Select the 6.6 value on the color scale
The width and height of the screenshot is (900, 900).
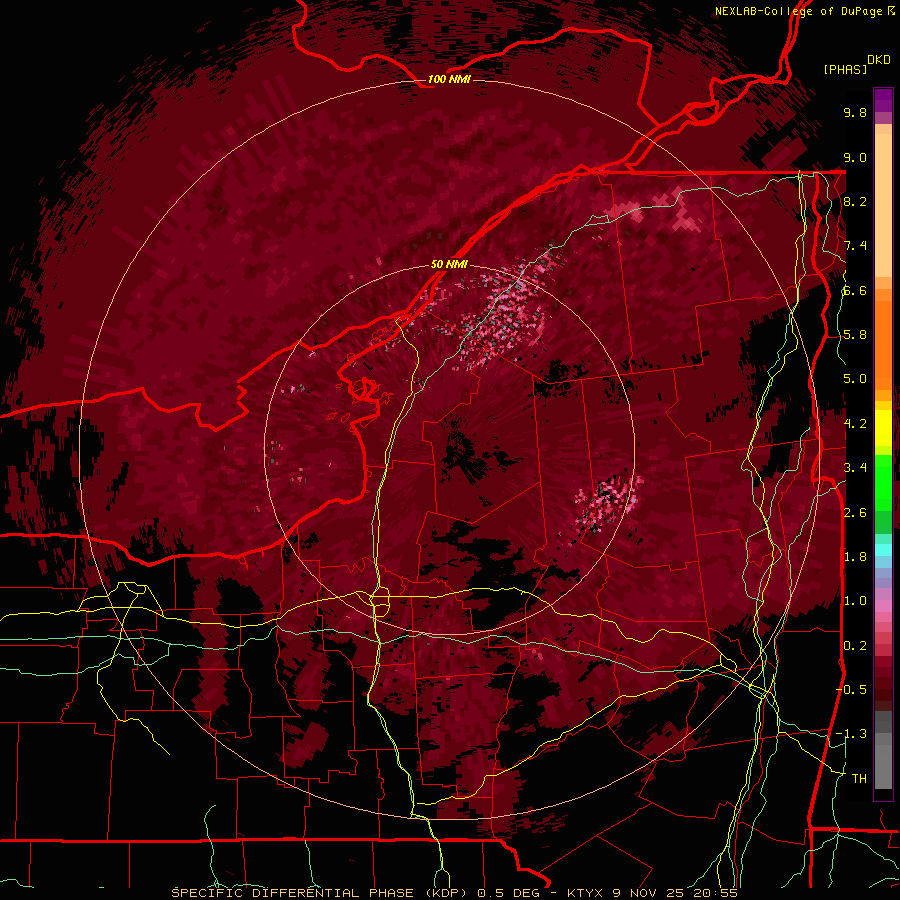pos(855,290)
